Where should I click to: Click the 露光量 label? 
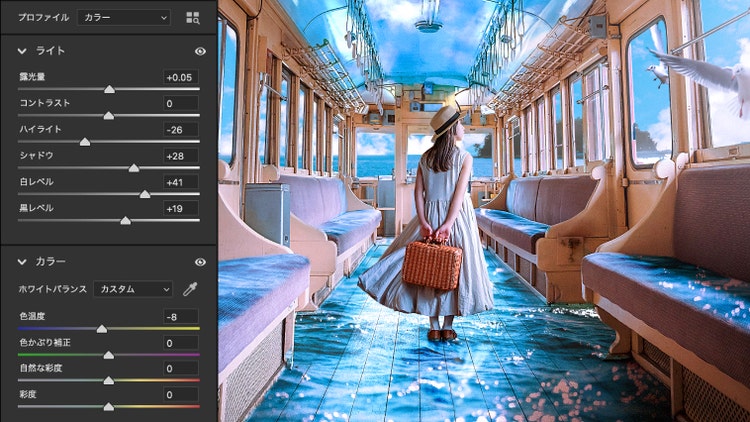[32, 77]
